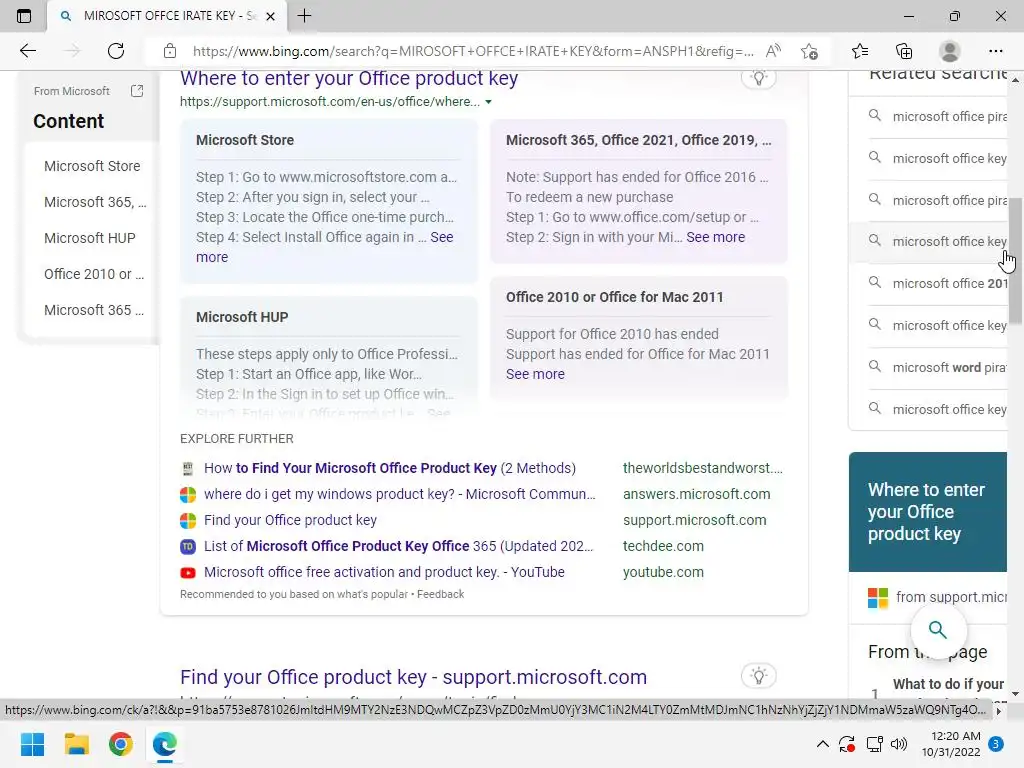Open the Tab actions menu icon
The width and height of the screenshot is (1024, 768).
click(x=24, y=16)
